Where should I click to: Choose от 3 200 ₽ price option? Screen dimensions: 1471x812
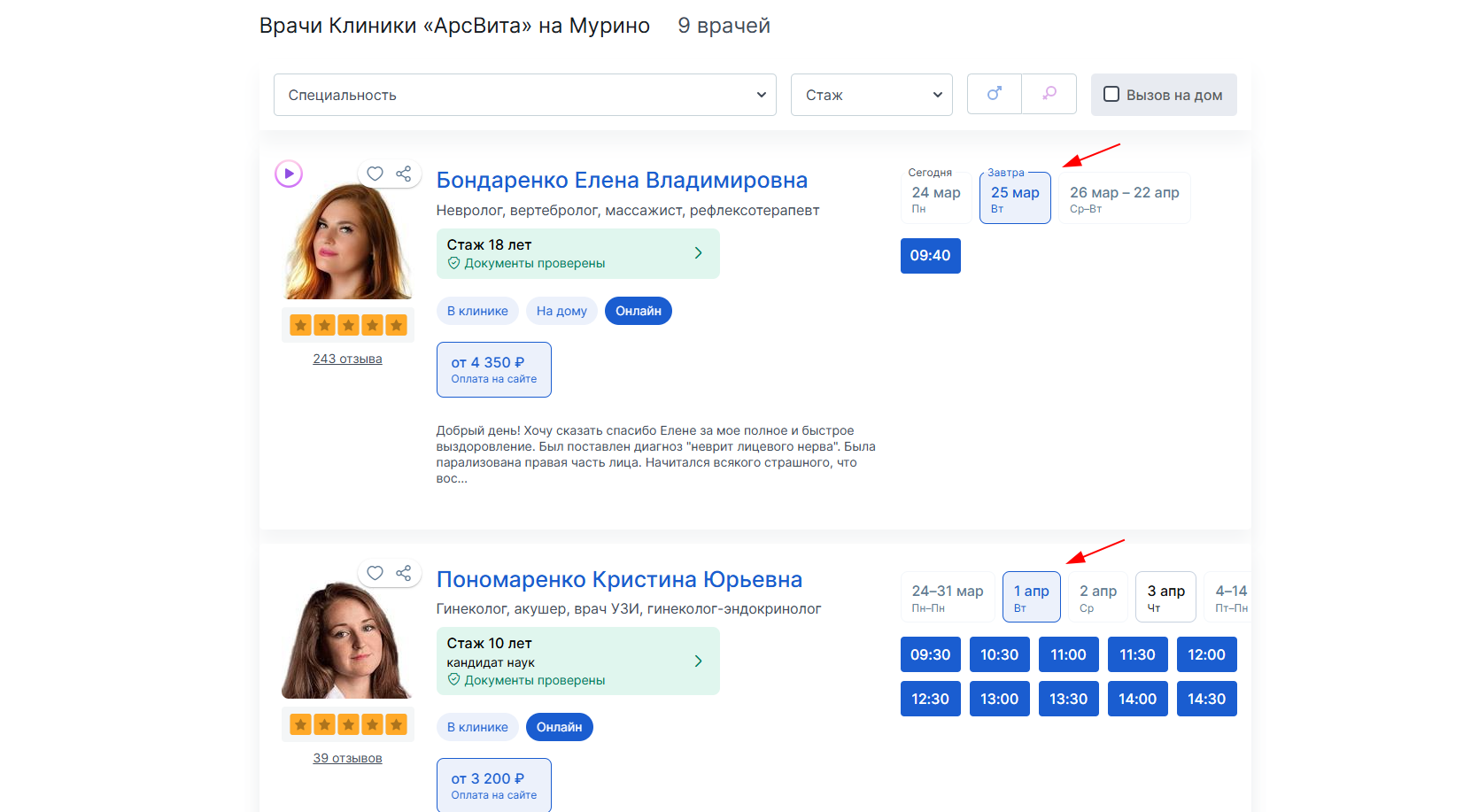click(494, 785)
